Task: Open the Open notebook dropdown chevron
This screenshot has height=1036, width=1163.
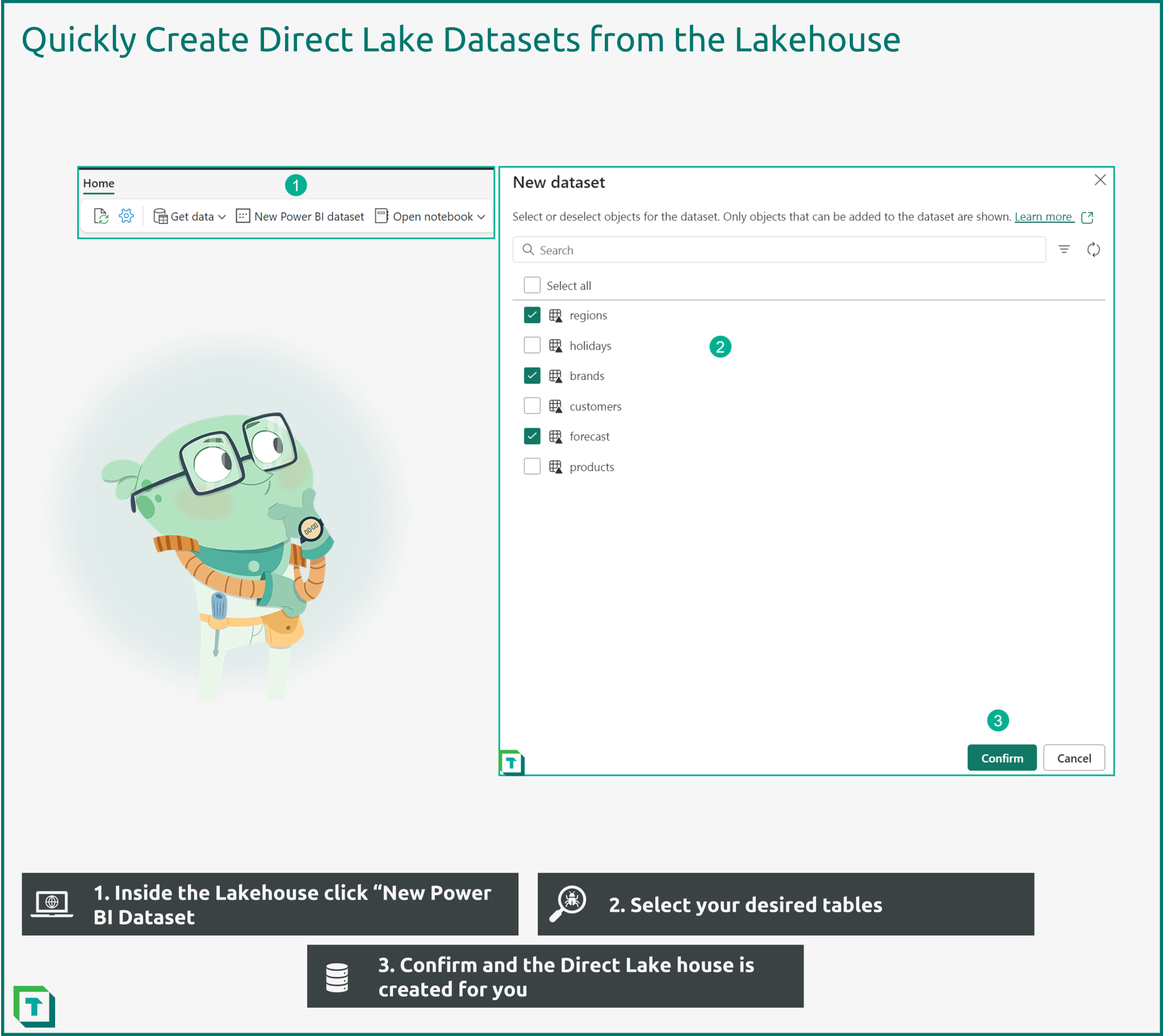Action: [482, 216]
